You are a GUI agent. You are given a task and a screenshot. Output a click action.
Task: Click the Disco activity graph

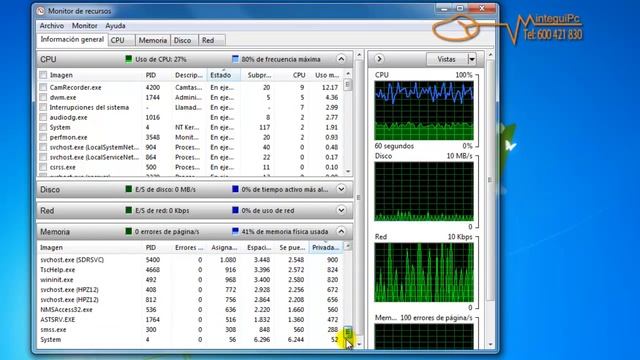pos(424,191)
